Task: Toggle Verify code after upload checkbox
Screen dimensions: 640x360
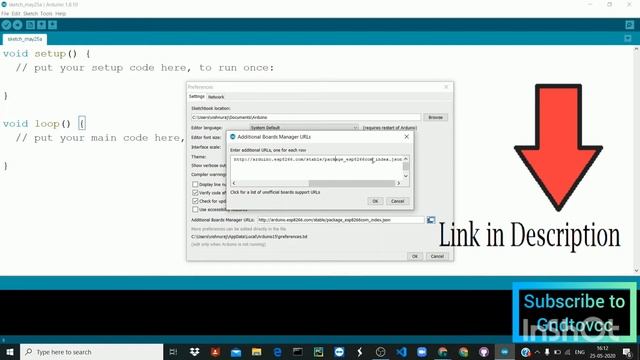Action: (195, 193)
